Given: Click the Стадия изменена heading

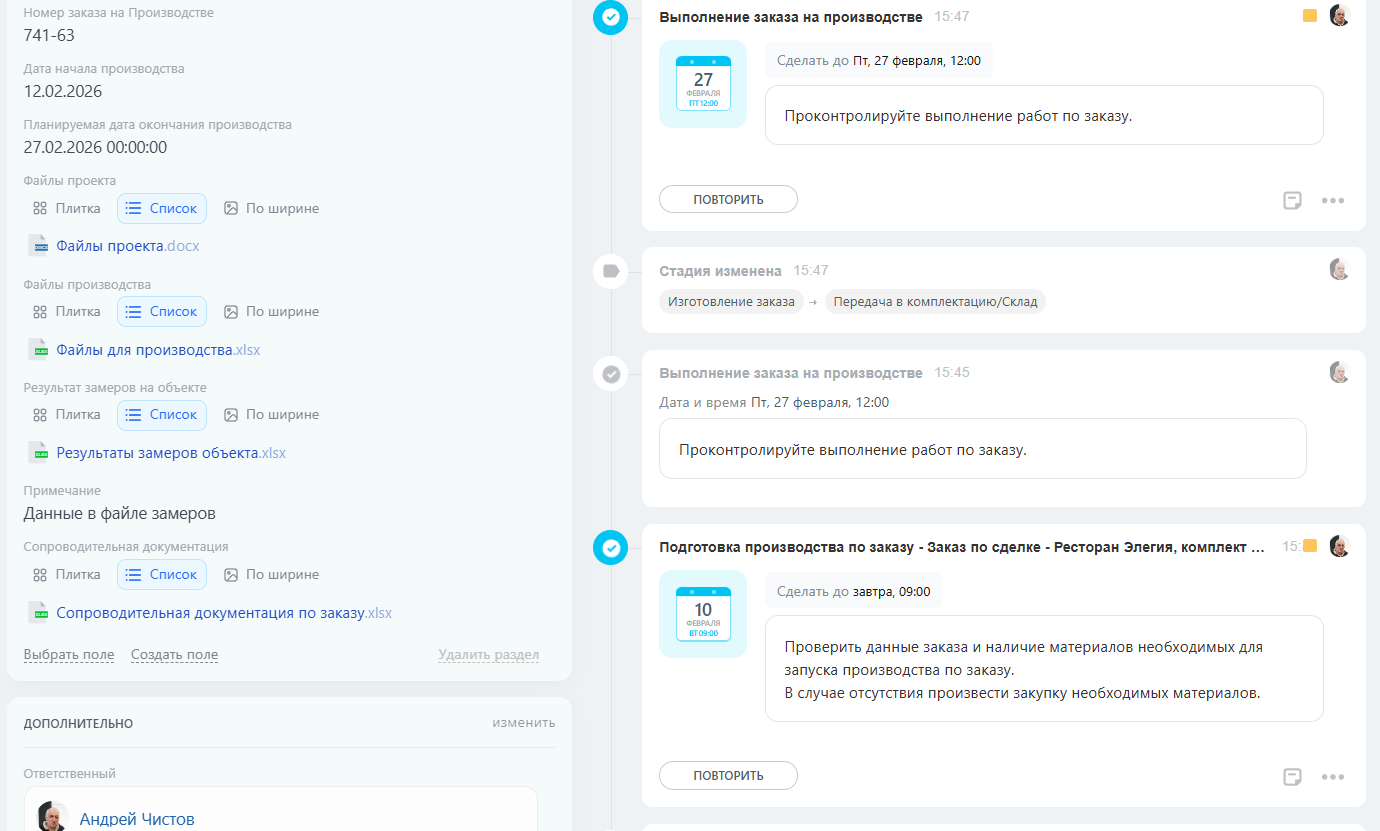Looking at the screenshot, I should pyautogui.click(x=721, y=271).
